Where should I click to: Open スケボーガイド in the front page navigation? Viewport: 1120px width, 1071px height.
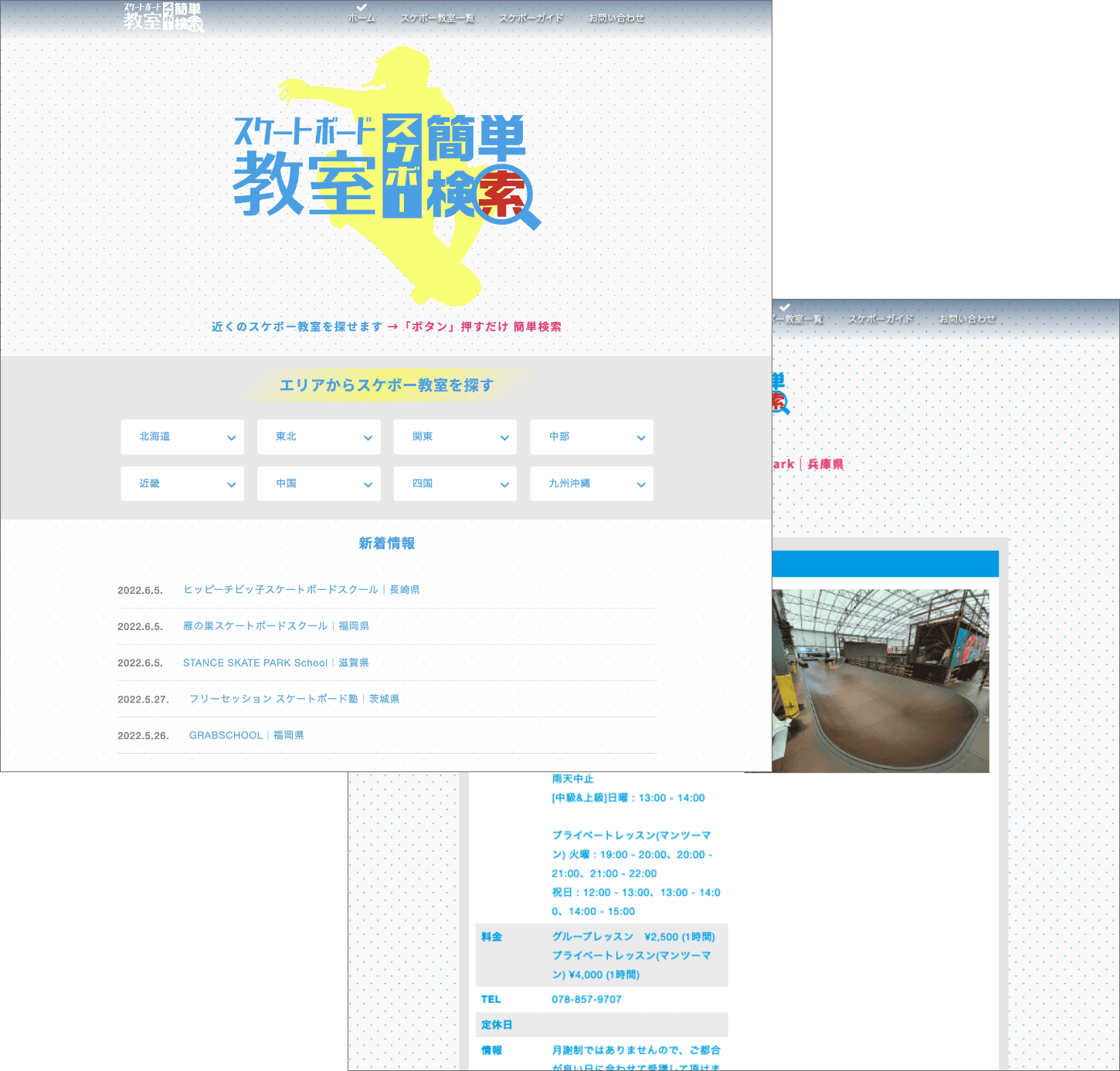(x=531, y=18)
